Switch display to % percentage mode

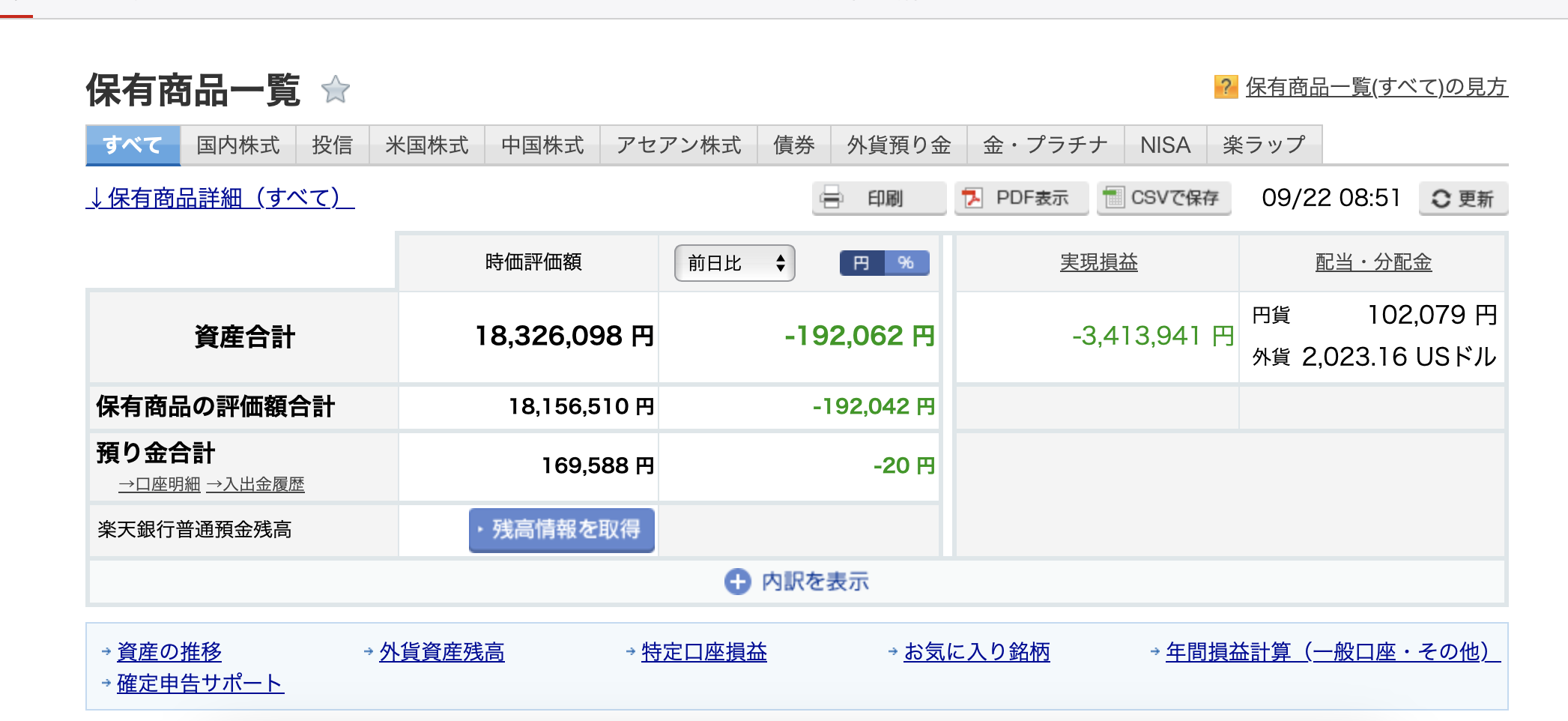[906, 263]
